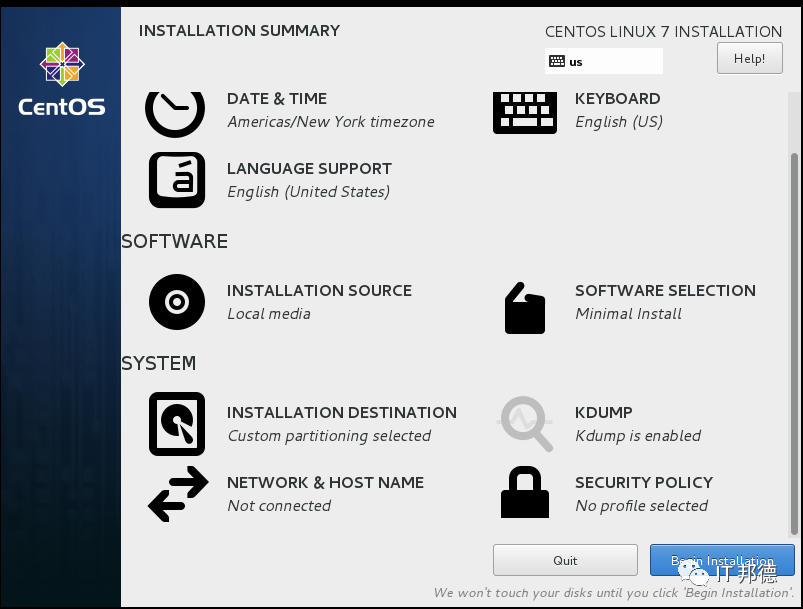This screenshot has height=609, width=803.
Task: Open Software Selection package icon
Action: [x=525, y=308]
